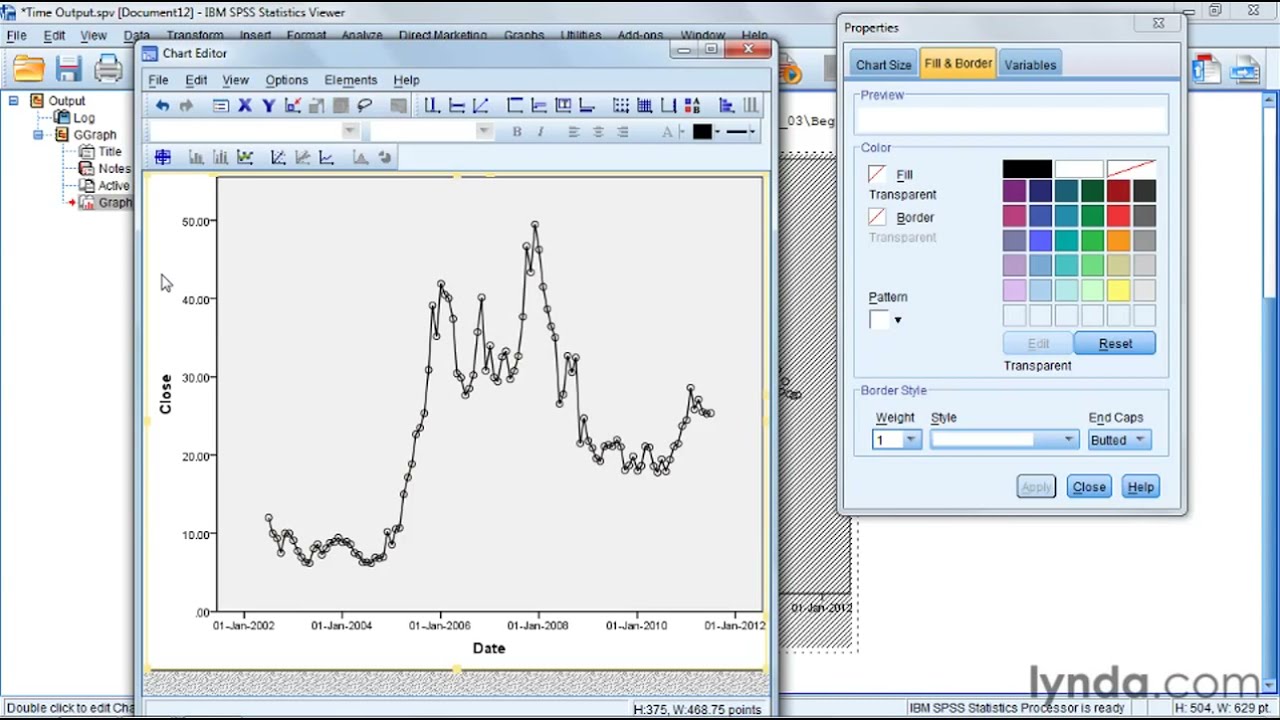Pick the transparent red-slash swatch

[1131, 169]
